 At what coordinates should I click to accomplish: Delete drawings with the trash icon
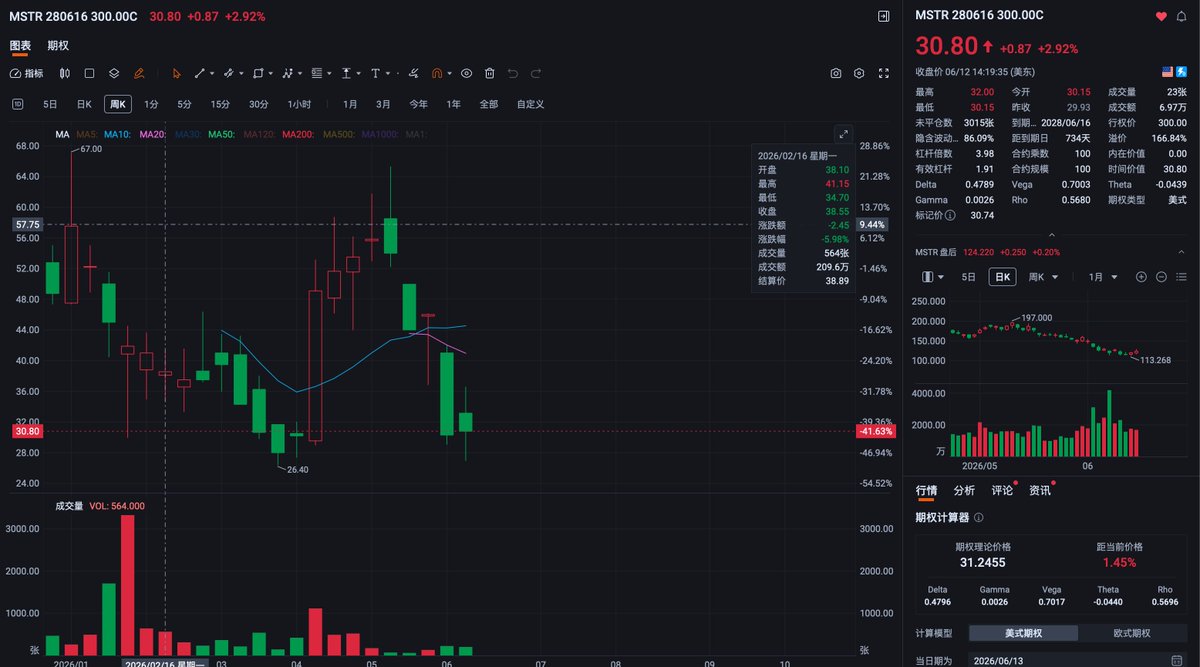(x=490, y=73)
